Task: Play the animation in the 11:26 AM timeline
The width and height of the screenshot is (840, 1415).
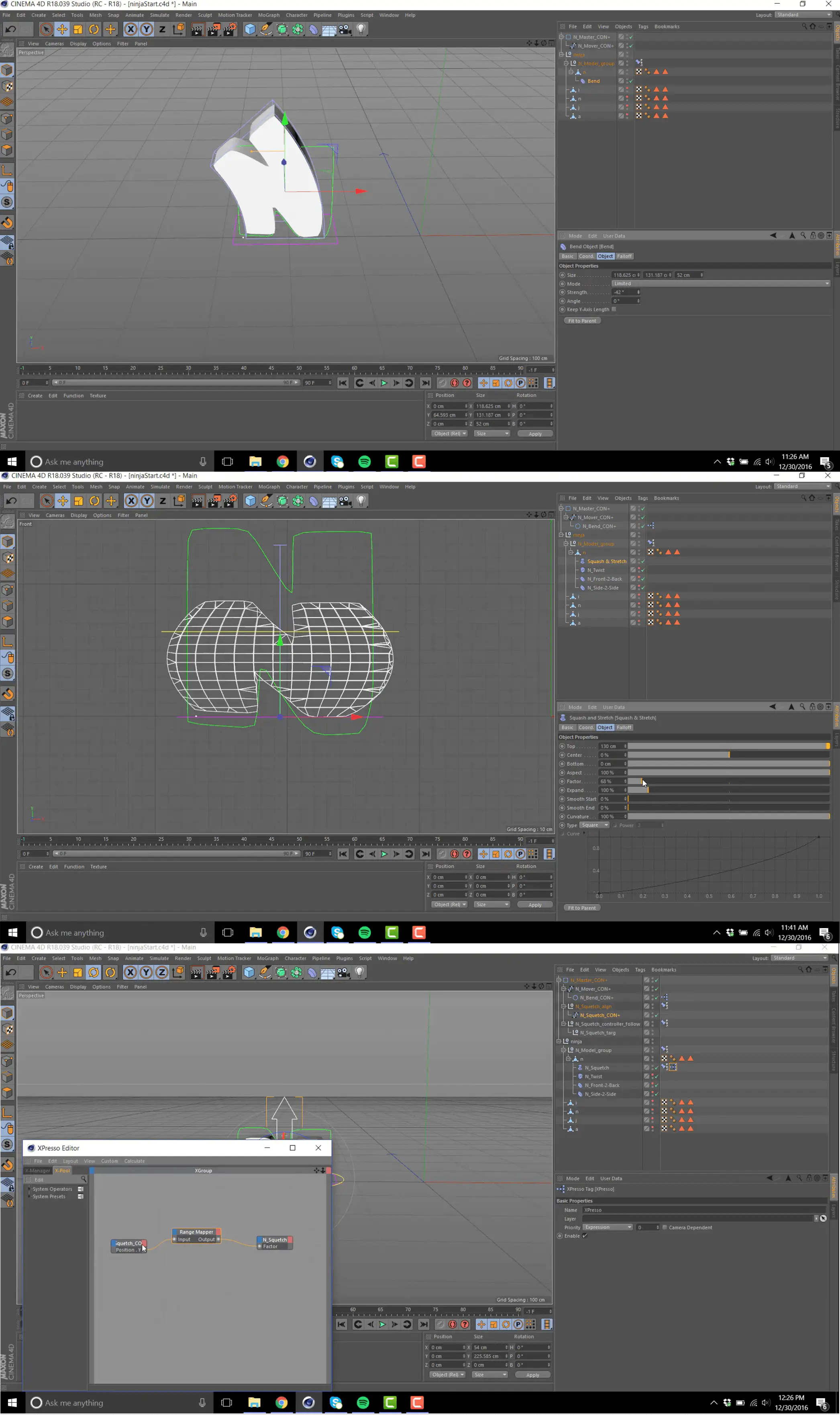Action: [x=384, y=383]
